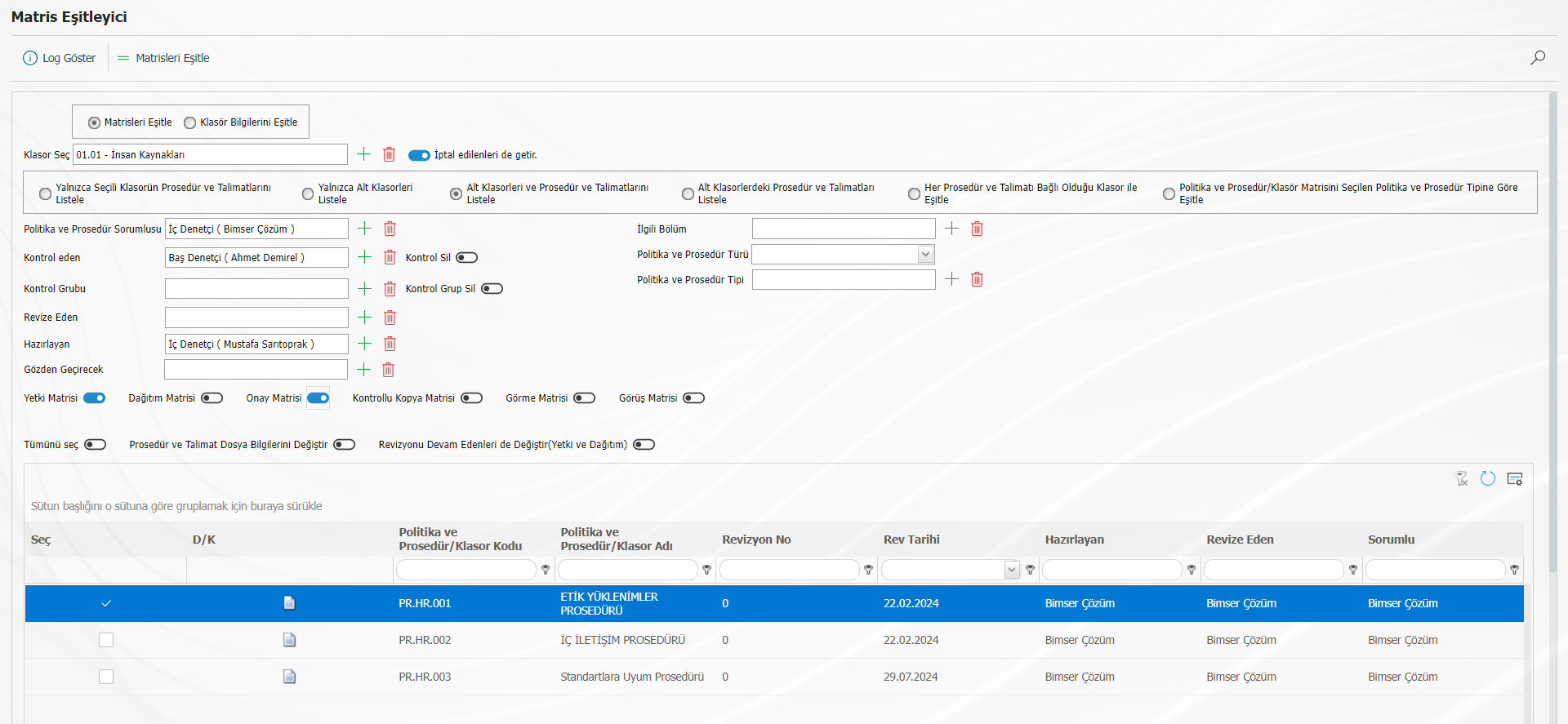1568x724 pixels.
Task: Click the İlgili Bölüm input field
Action: [x=844, y=229]
